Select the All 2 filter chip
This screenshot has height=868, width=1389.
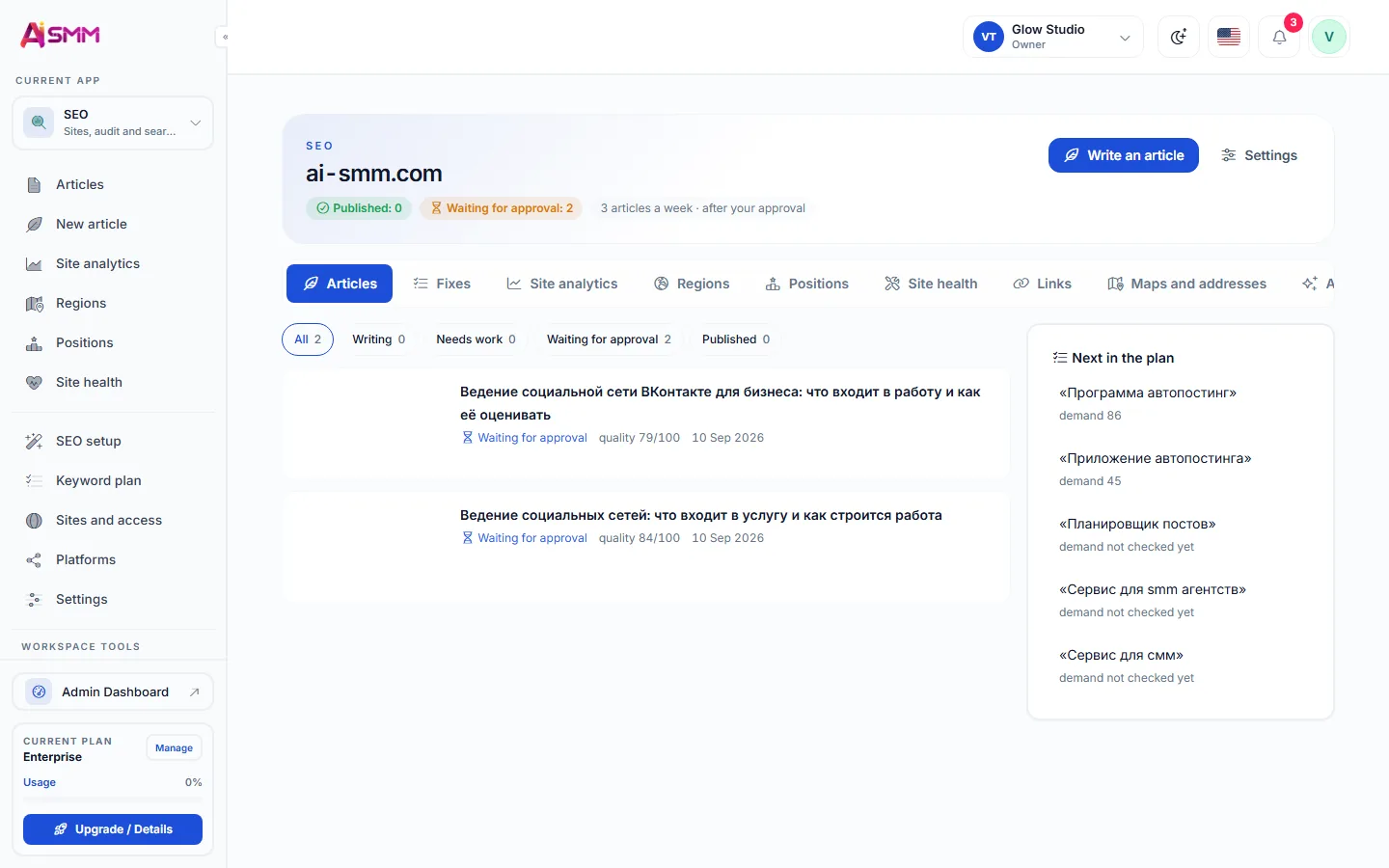308,339
